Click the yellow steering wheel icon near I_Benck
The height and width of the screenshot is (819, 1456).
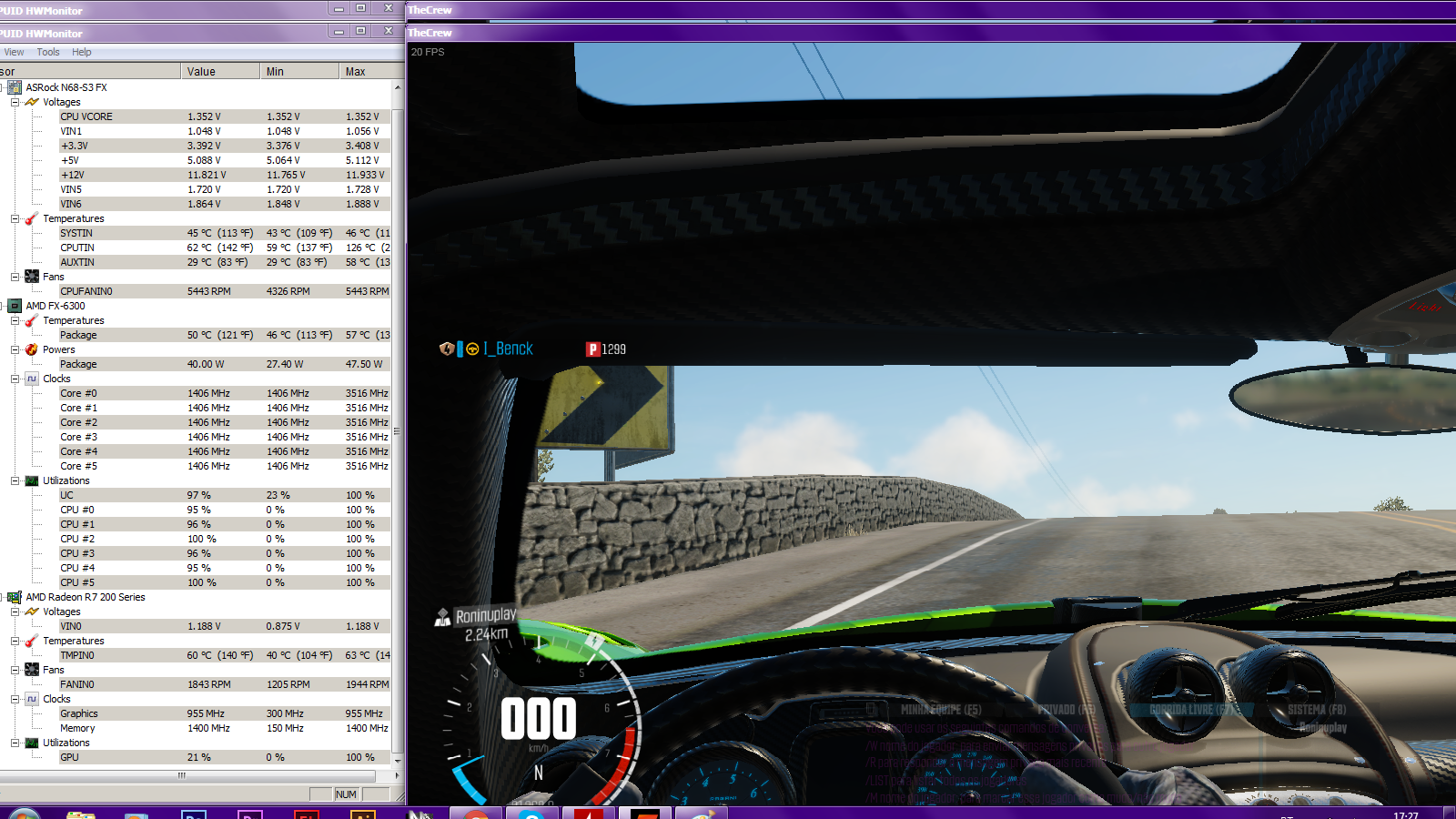(472, 349)
